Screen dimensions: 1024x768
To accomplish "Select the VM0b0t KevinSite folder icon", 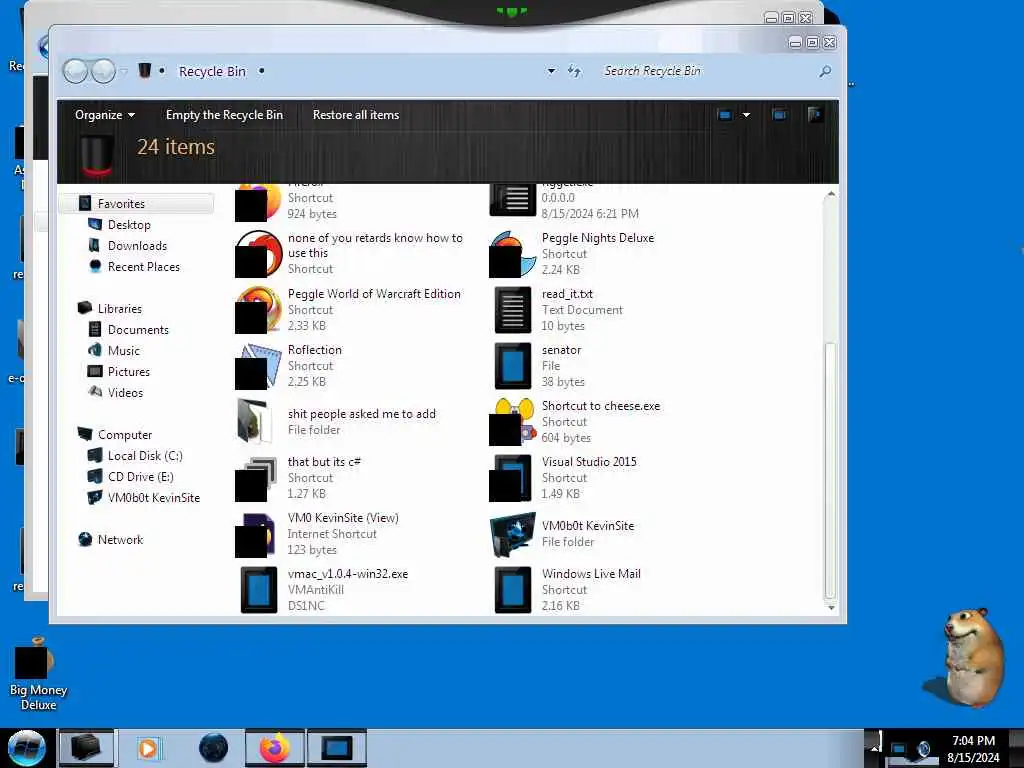I will point(513,534).
